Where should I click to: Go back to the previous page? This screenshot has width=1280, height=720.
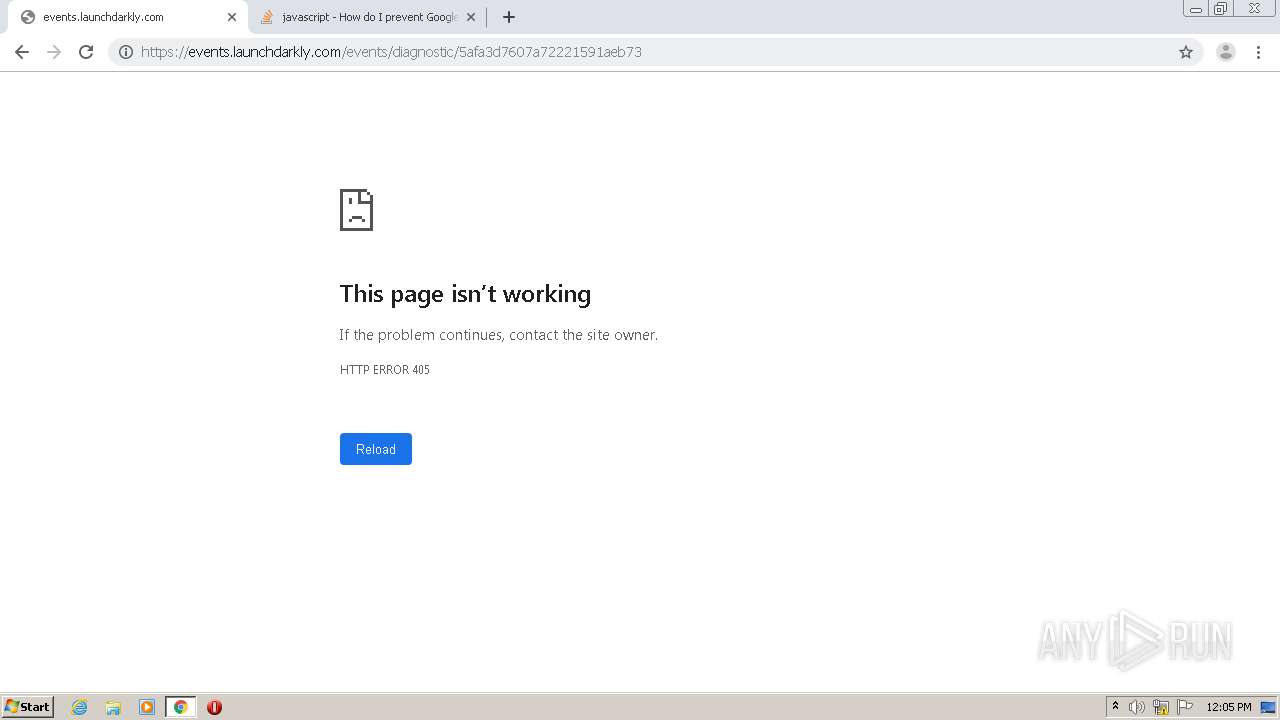(x=22, y=52)
